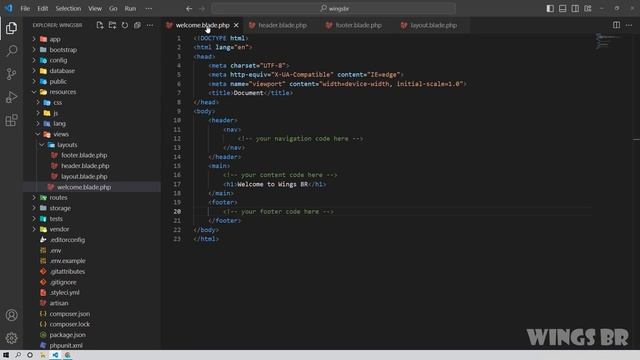Click the Chrome taskbar icon

click(67, 355)
